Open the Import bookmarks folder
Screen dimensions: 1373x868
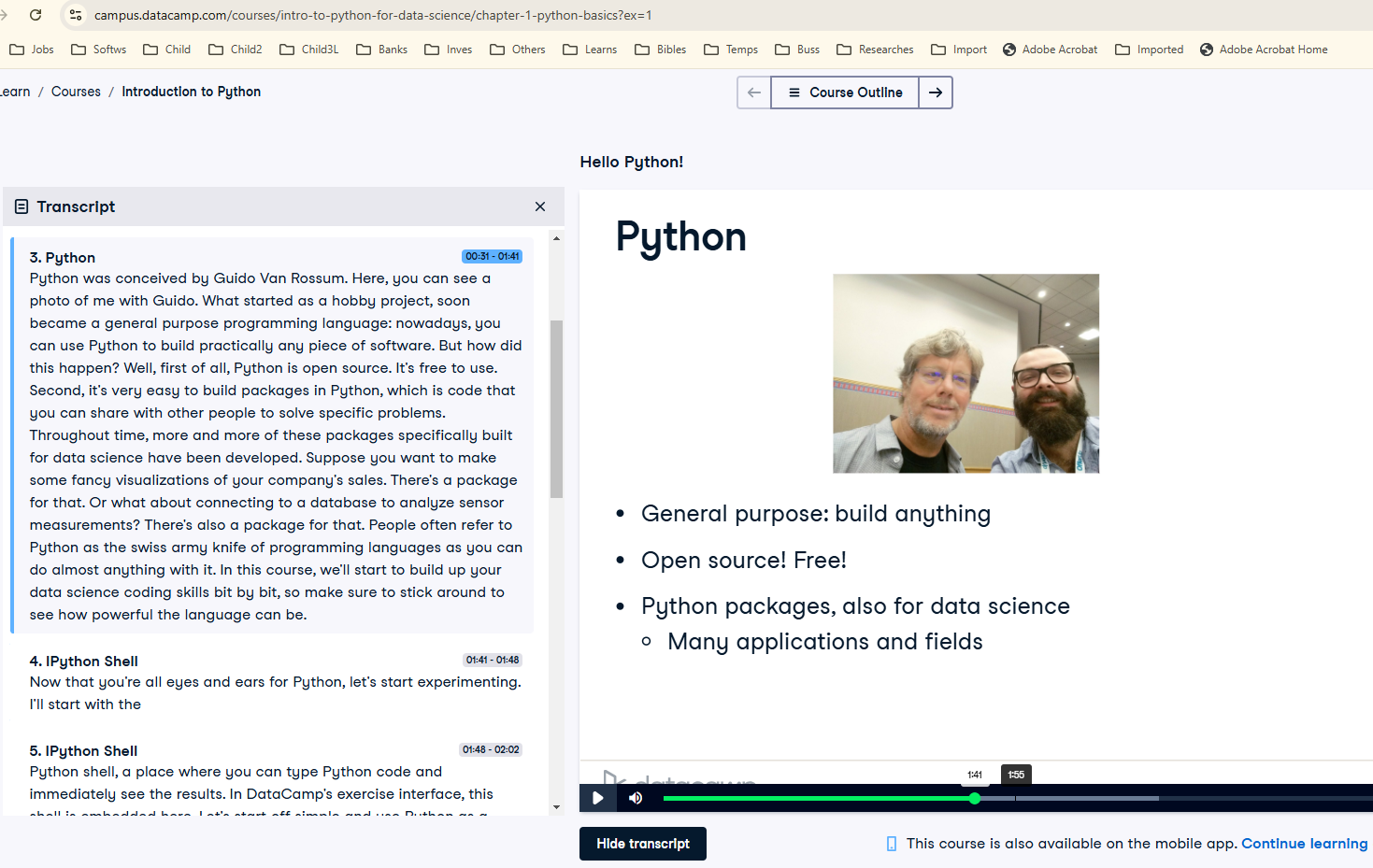pyautogui.click(x=959, y=50)
